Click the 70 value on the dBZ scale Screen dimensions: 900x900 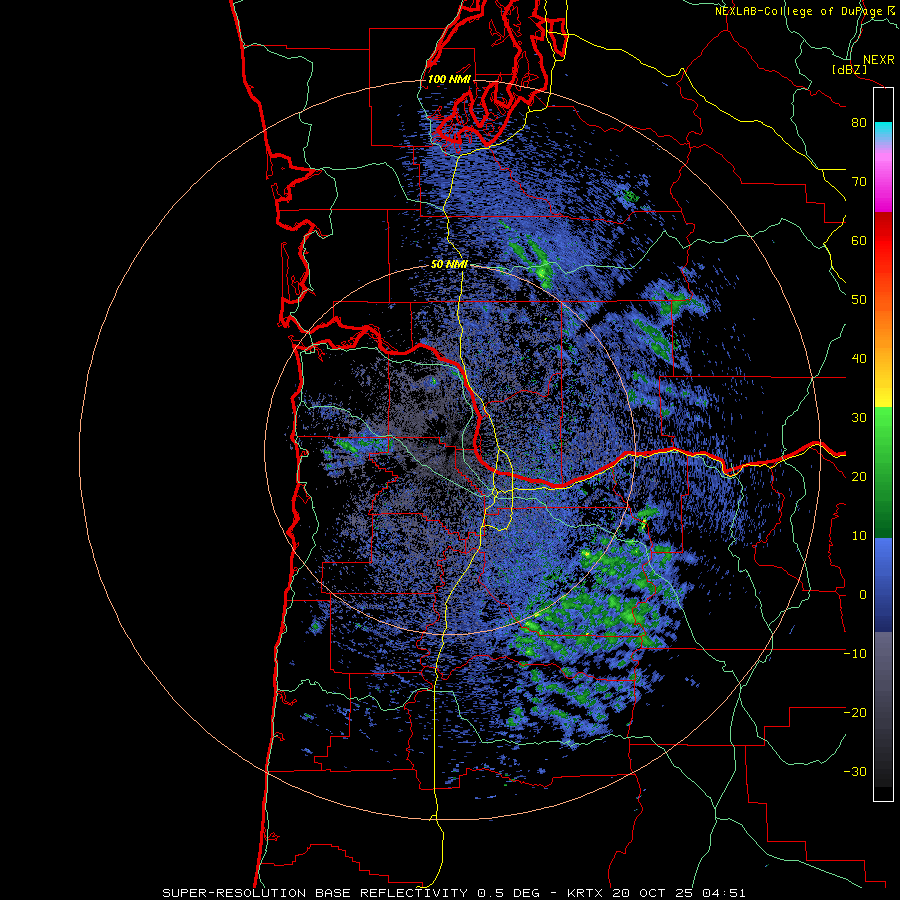coord(859,182)
